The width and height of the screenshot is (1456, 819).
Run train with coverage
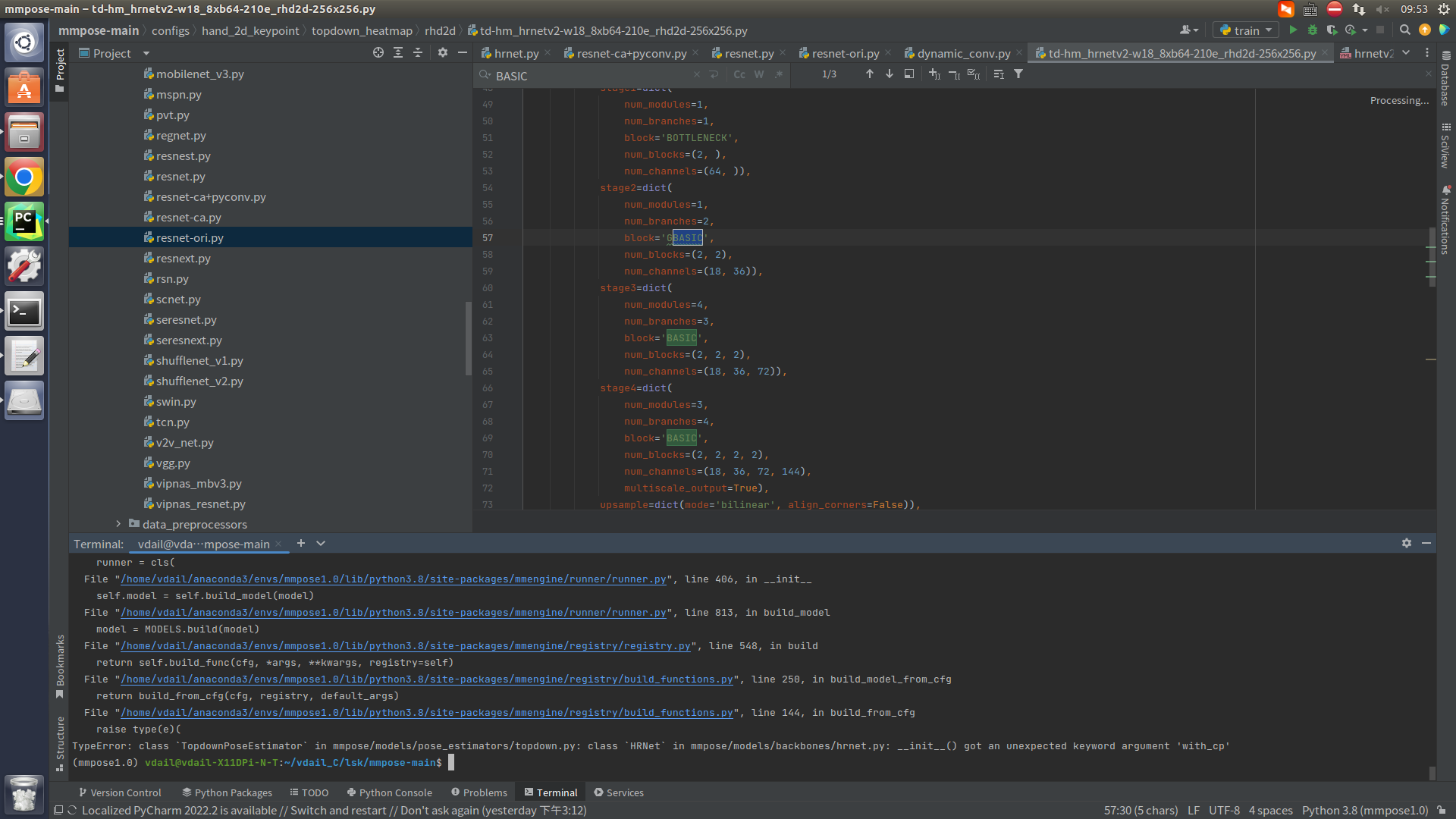pos(1332,30)
